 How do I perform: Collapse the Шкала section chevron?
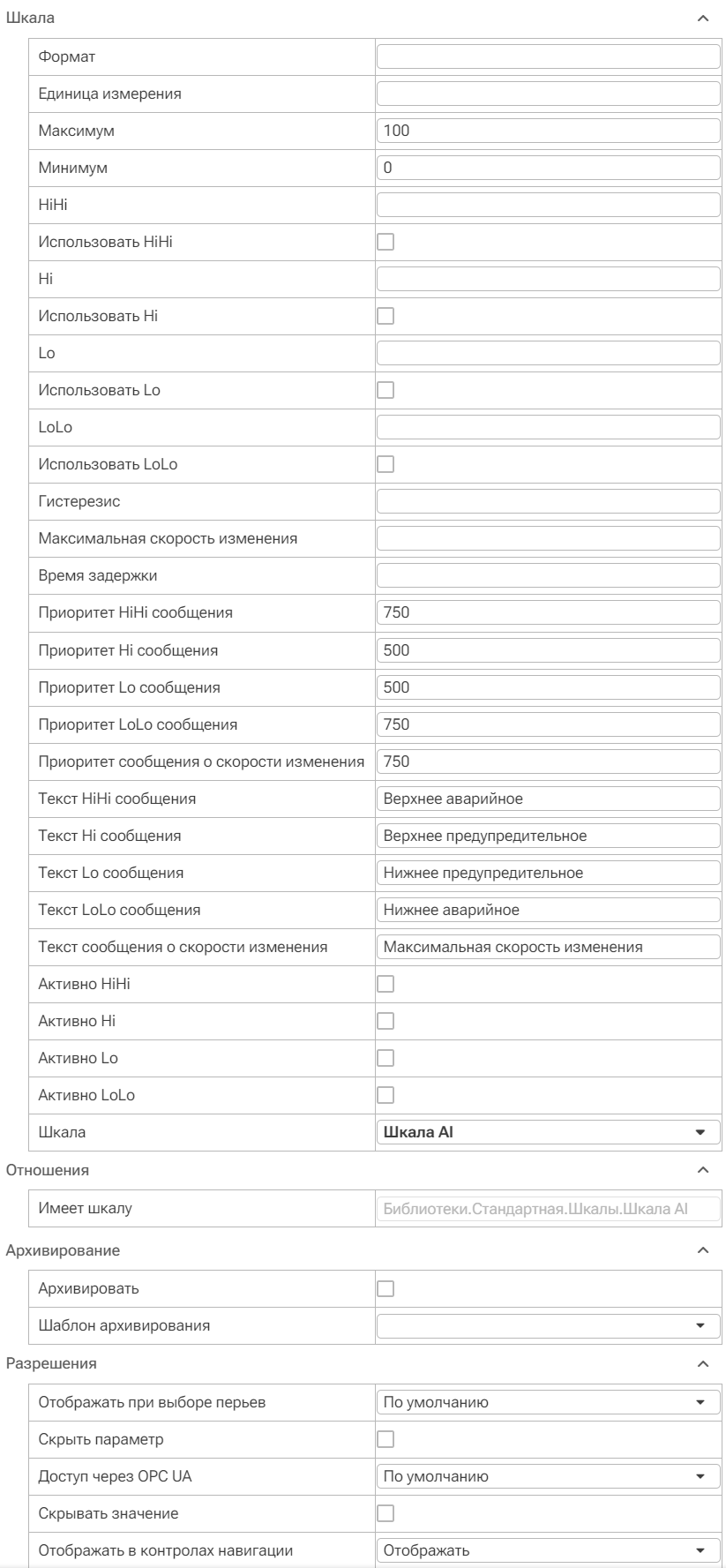(702, 18)
